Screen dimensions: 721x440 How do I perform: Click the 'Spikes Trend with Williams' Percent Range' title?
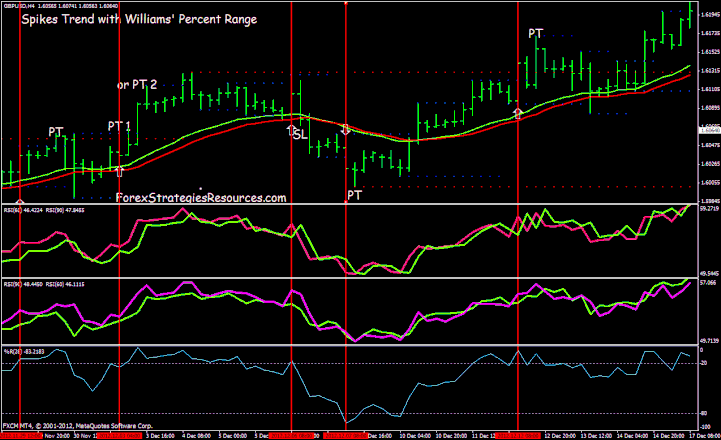pos(139,19)
